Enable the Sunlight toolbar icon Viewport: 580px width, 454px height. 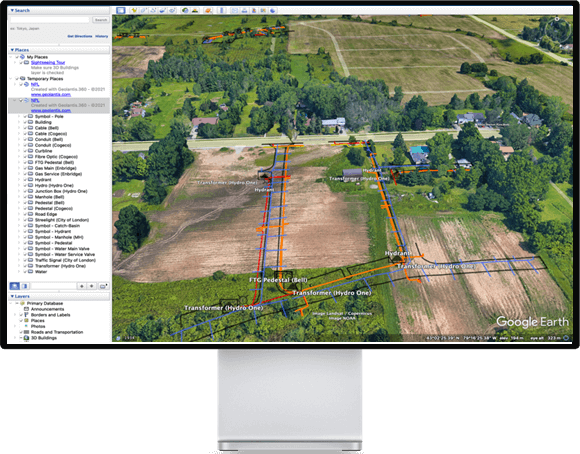(195, 10)
